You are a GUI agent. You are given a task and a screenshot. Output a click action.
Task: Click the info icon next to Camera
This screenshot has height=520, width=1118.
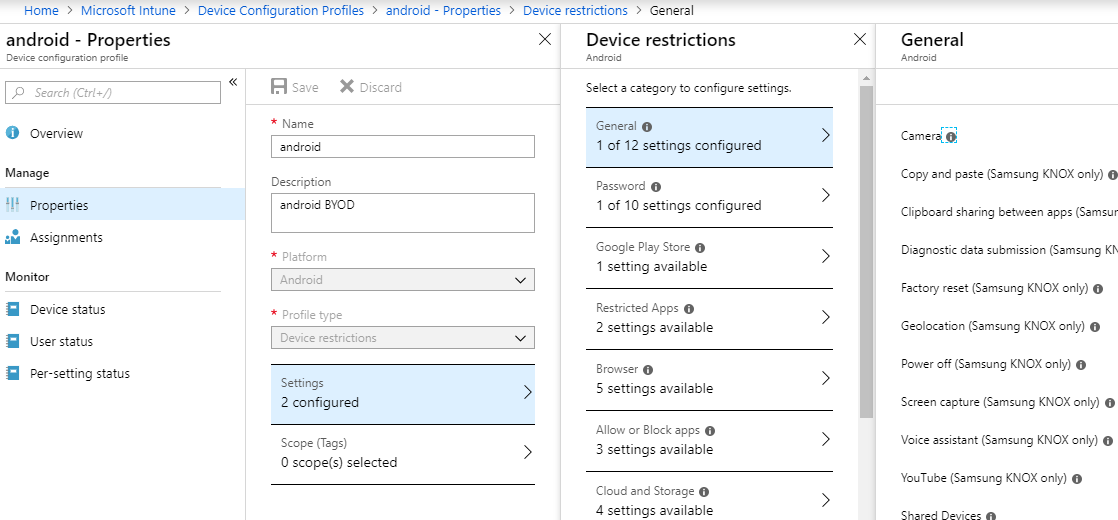(950, 136)
